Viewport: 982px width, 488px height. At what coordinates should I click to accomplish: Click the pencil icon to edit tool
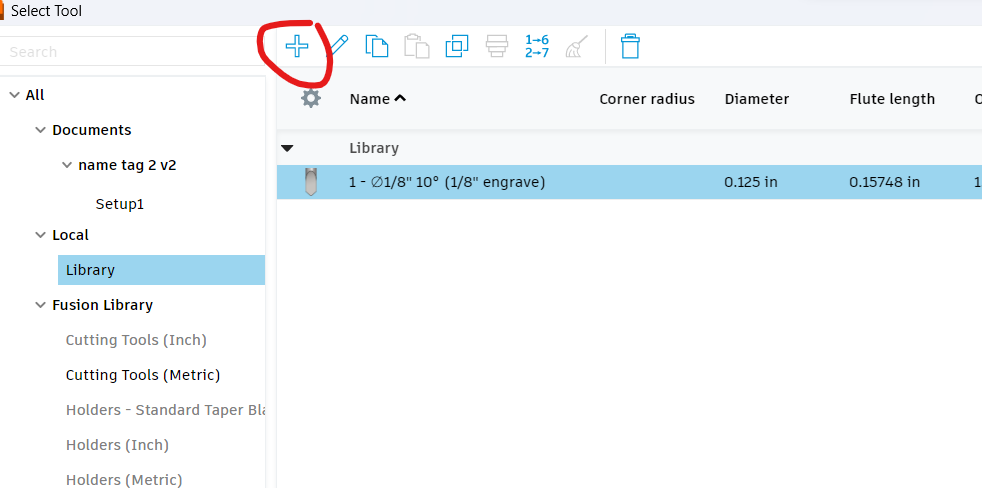tap(338, 46)
